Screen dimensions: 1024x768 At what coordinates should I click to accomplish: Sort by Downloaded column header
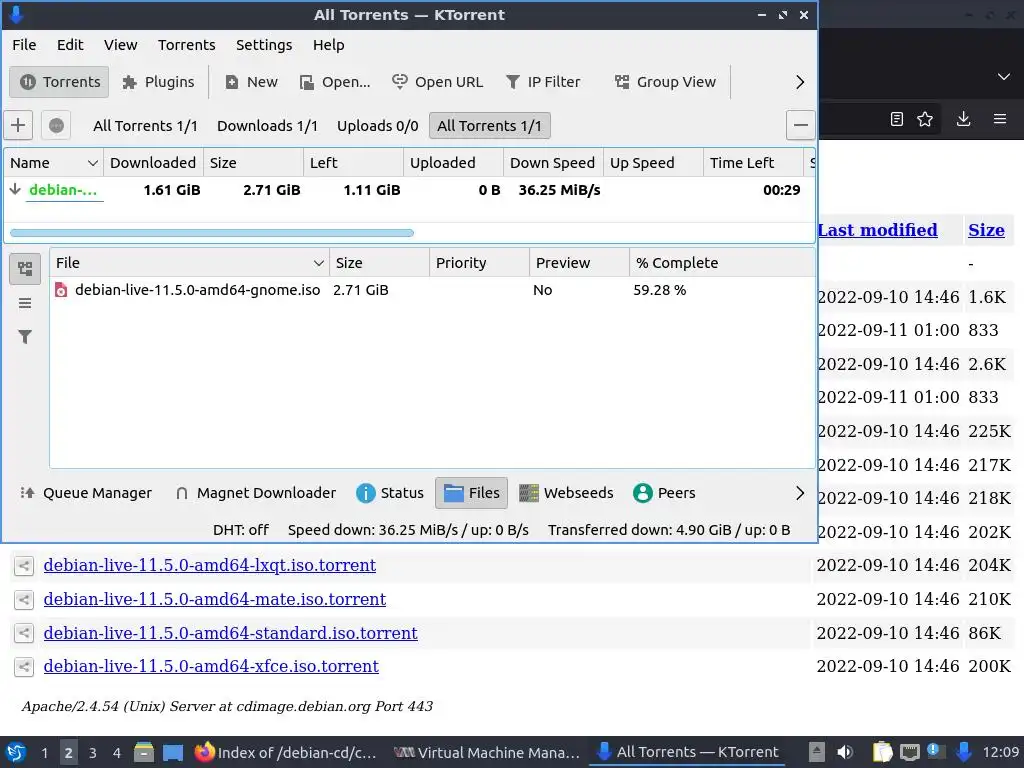(x=153, y=163)
